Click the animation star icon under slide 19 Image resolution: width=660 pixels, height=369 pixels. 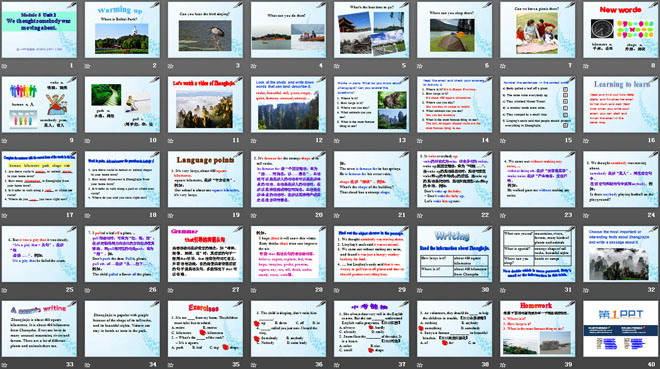(x=170, y=215)
